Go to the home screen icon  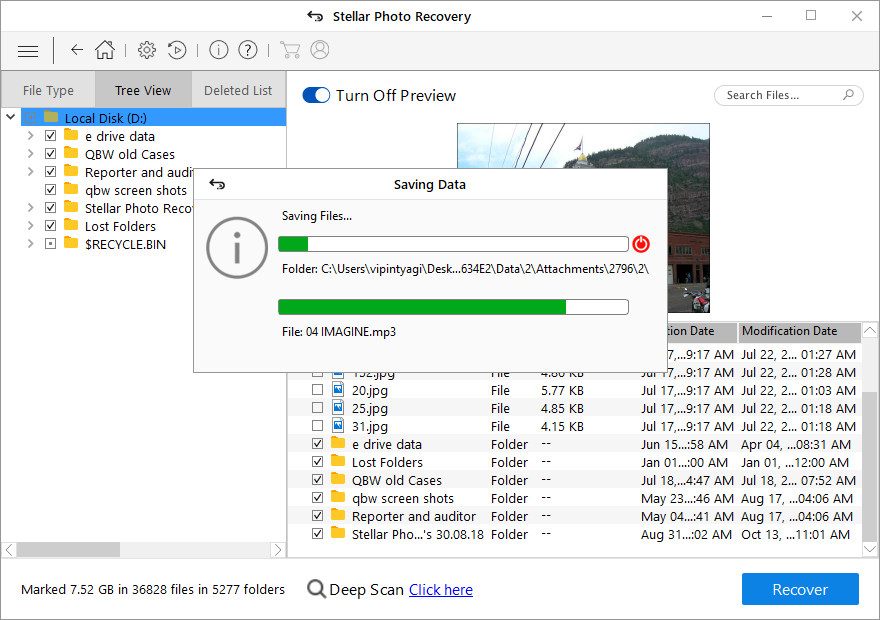(x=105, y=50)
